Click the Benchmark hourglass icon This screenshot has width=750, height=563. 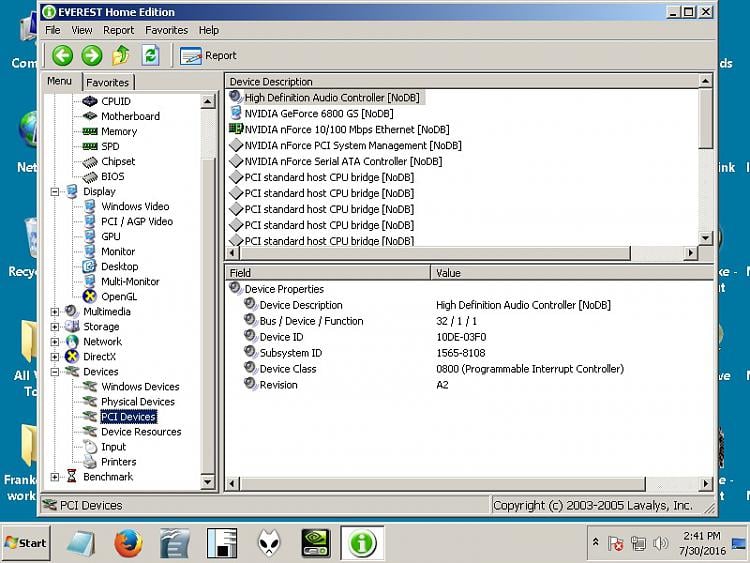(72, 476)
